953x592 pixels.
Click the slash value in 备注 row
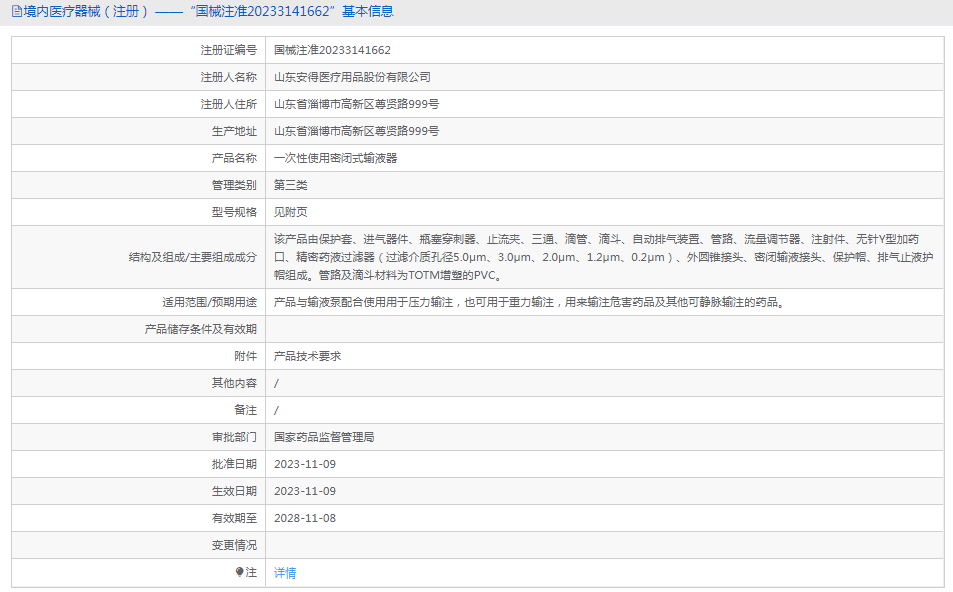point(277,410)
